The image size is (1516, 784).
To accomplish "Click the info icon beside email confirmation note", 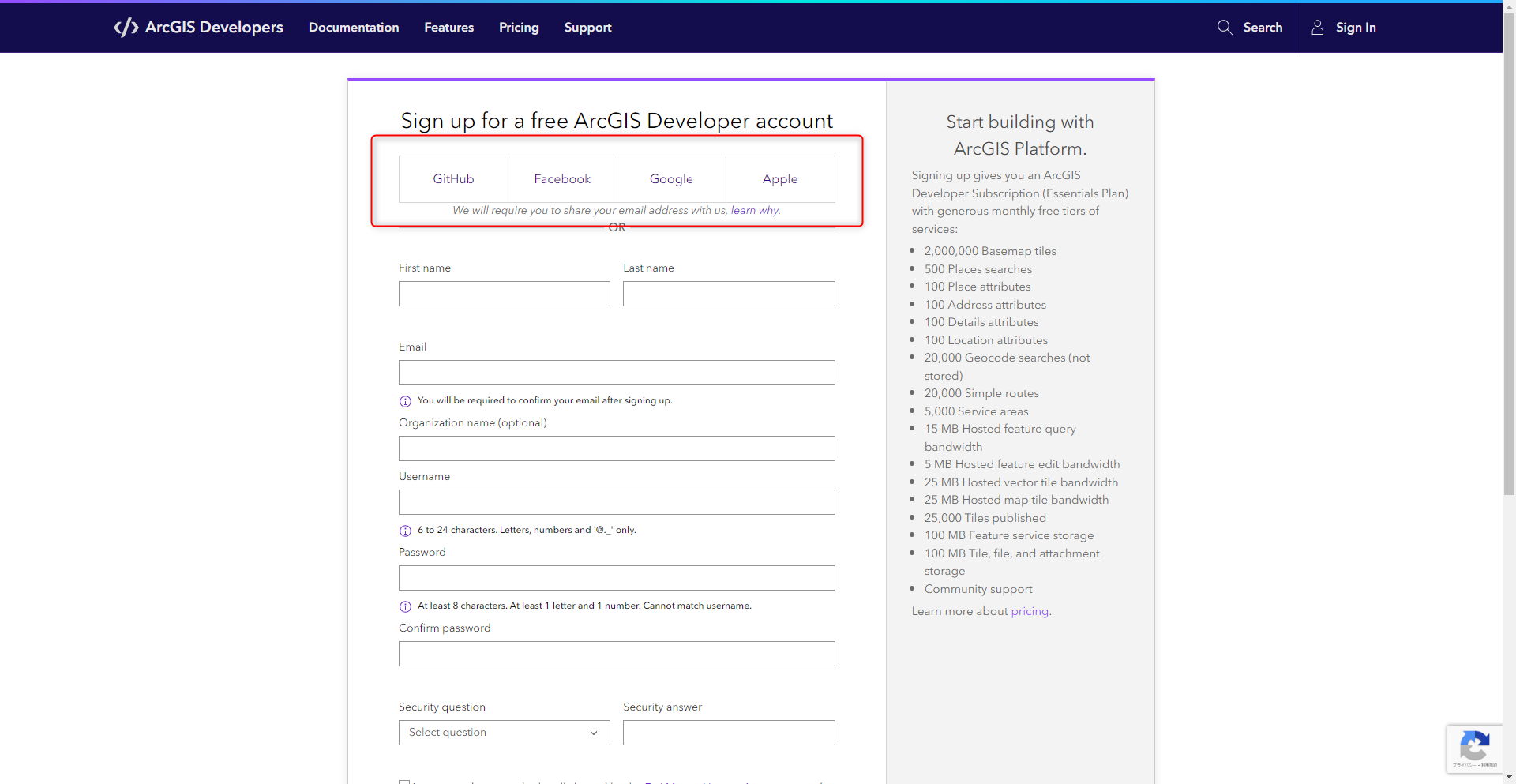I will [405, 401].
